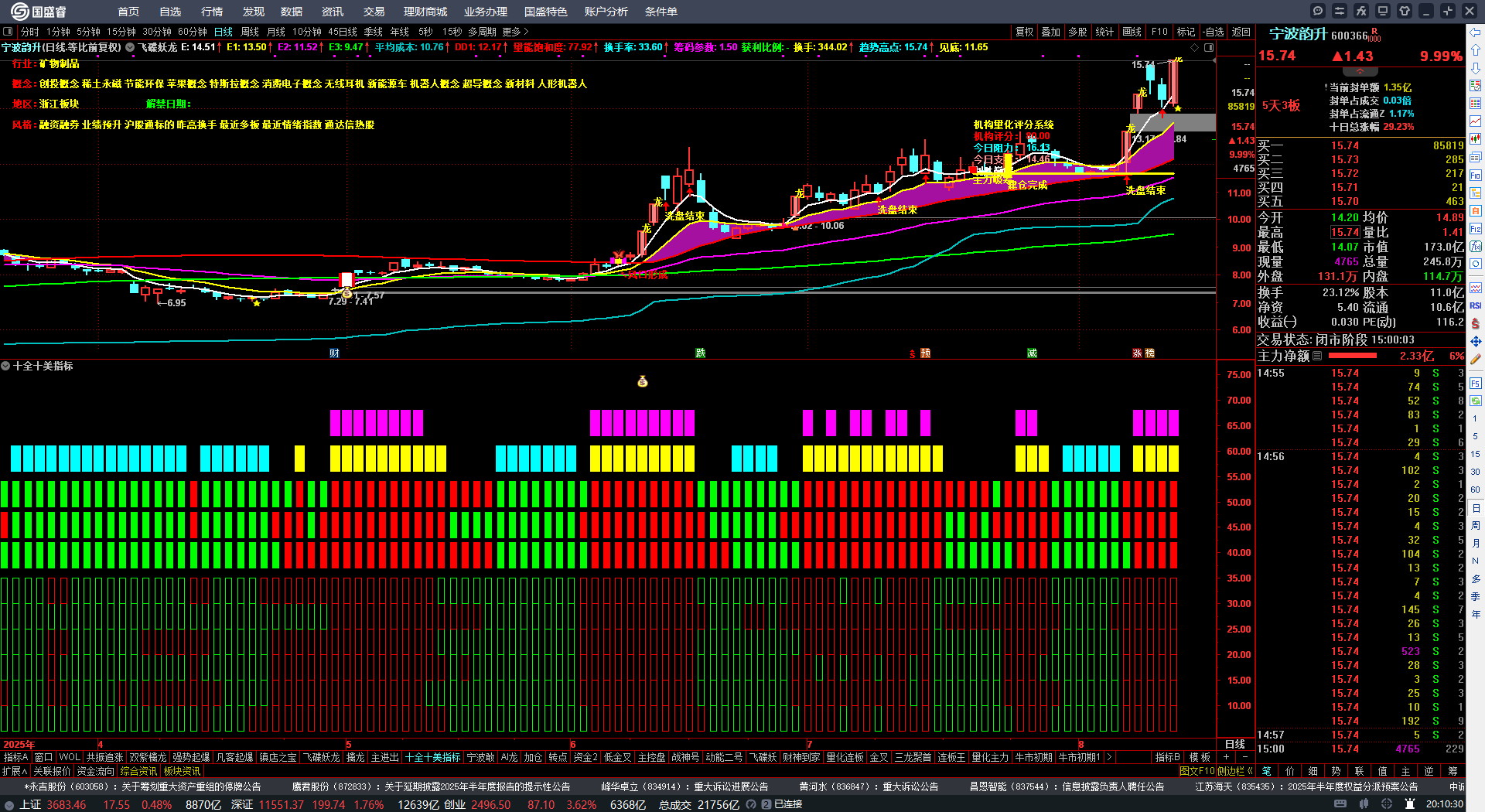Toggle the 笔 tick detail view
This screenshot has height=812, width=1485.
pyautogui.click(x=1267, y=771)
